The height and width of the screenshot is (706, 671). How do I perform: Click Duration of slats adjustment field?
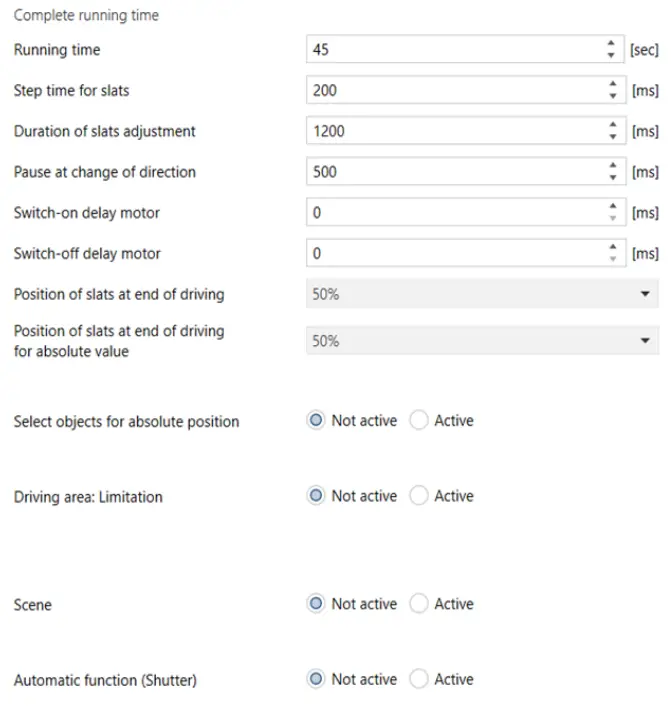pyautogui.click(x=455, y=131)
